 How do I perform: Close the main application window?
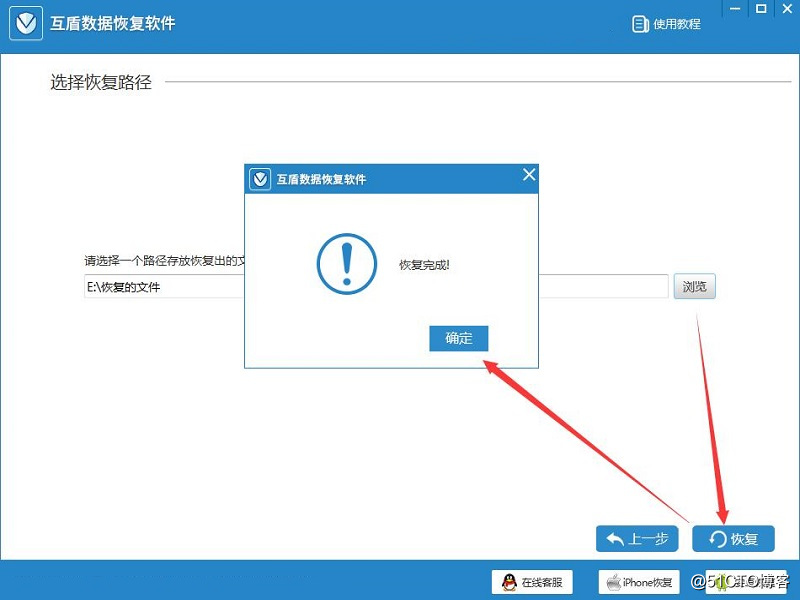point(787,9)
